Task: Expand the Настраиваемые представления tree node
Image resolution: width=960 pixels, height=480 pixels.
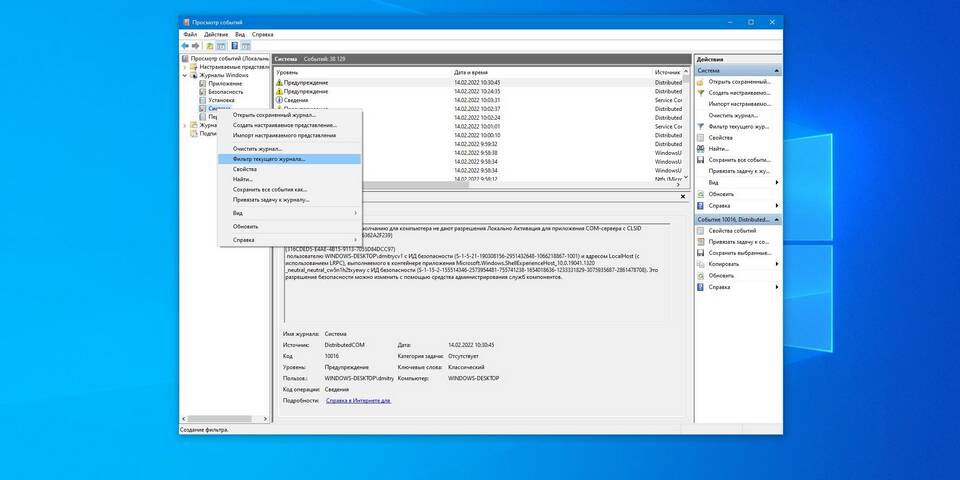Action: tap(185, 67)
